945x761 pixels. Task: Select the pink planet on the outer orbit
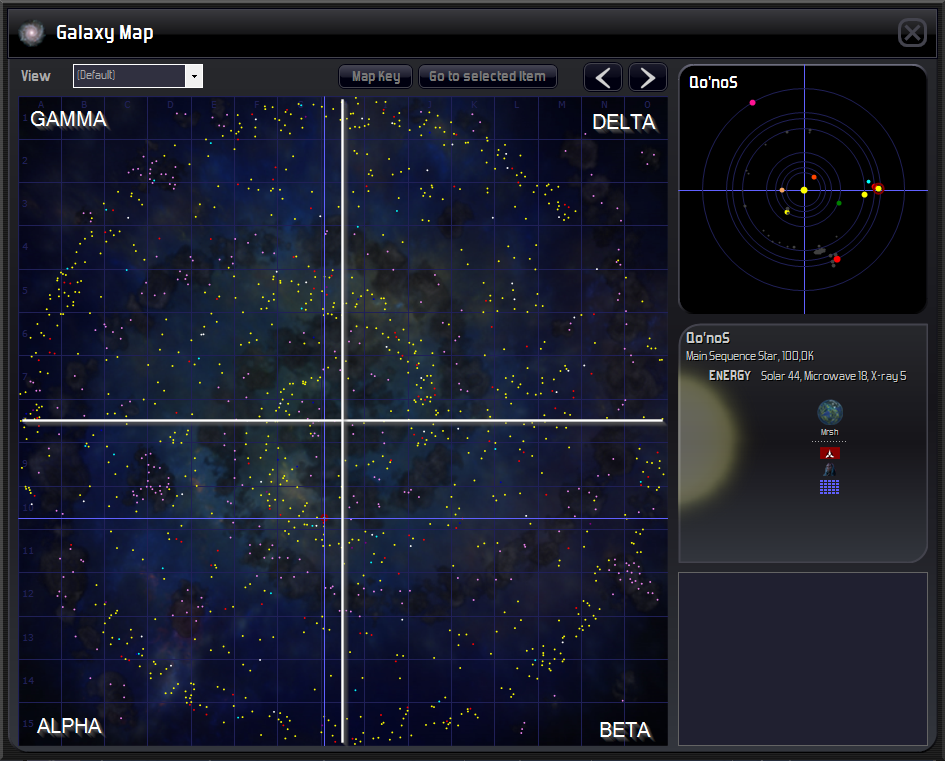tap(752, 103)
